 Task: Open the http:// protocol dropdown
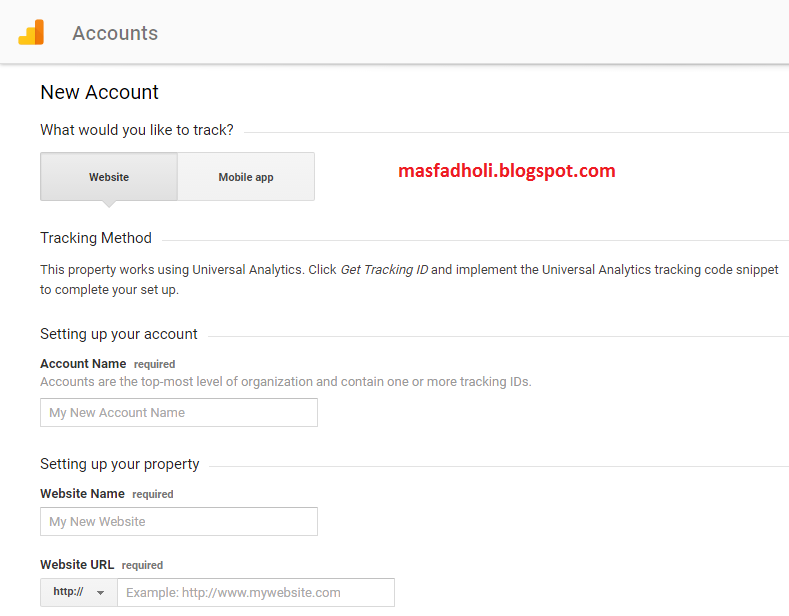coord(78,592)
